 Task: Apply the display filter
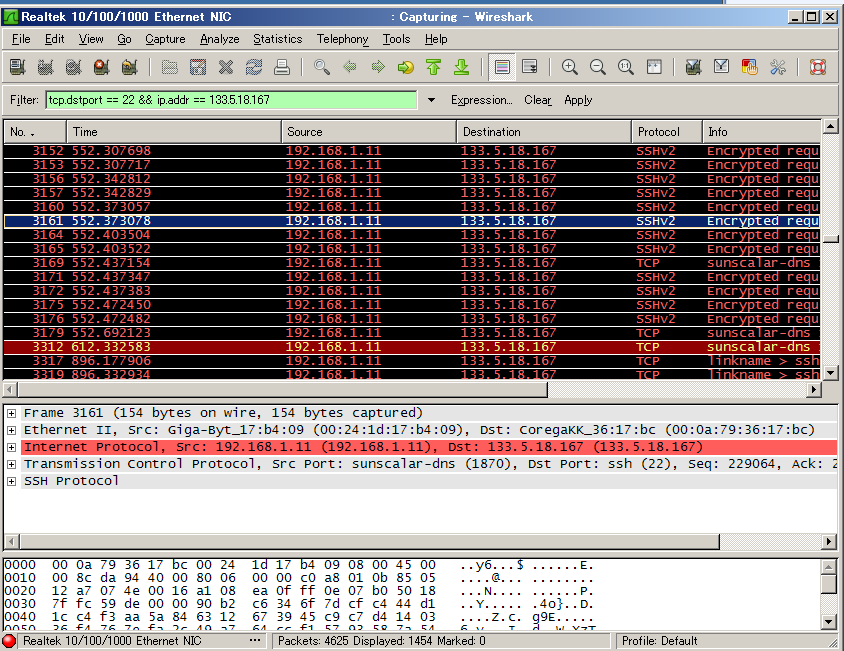point(578,100)
